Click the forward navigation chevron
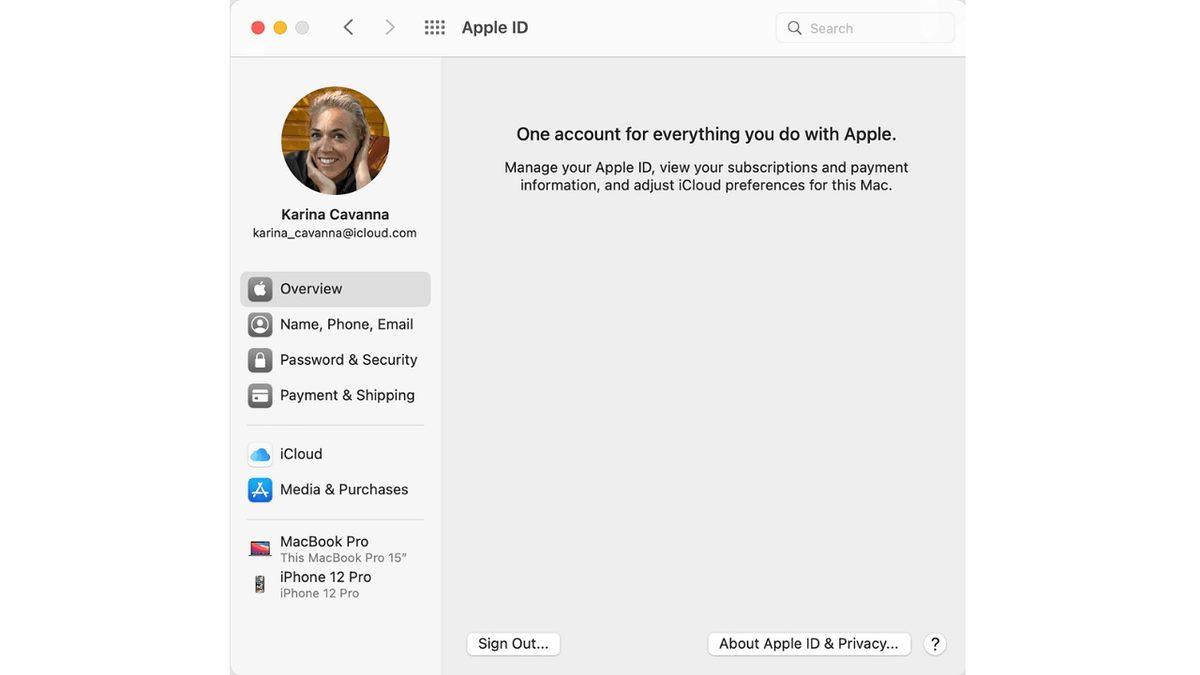Image resolution: width=1200 pixels, height=675 pixels. point(390,27)
